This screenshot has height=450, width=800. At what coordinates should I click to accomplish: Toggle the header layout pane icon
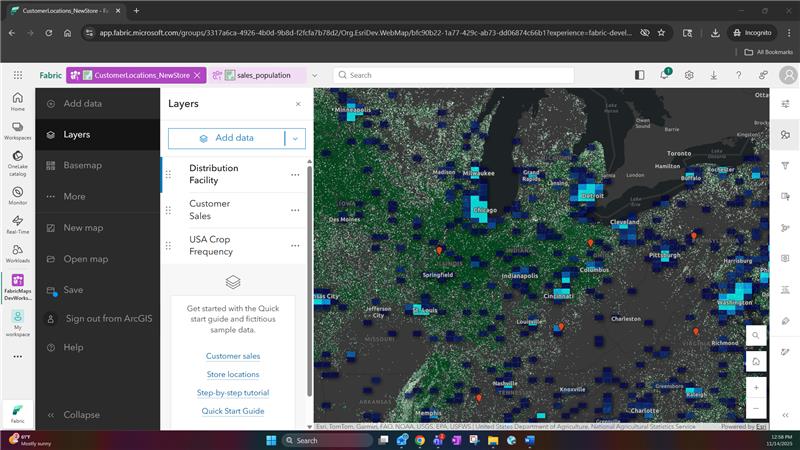point(639,75)
